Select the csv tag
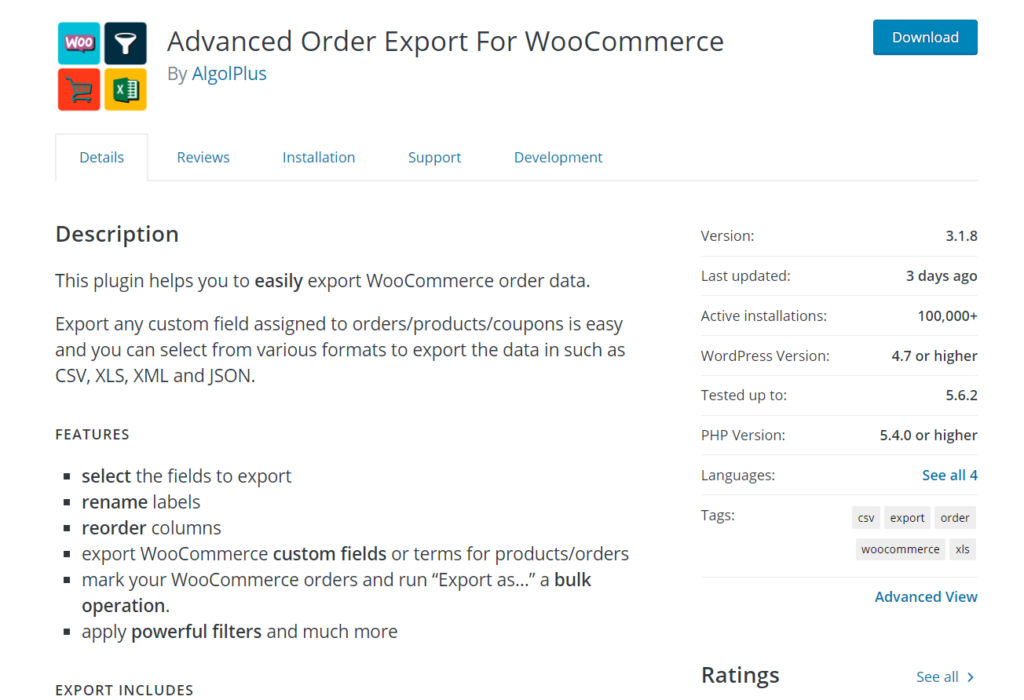The height and width of the screenshot is (700, 1024). click(866, 518)
